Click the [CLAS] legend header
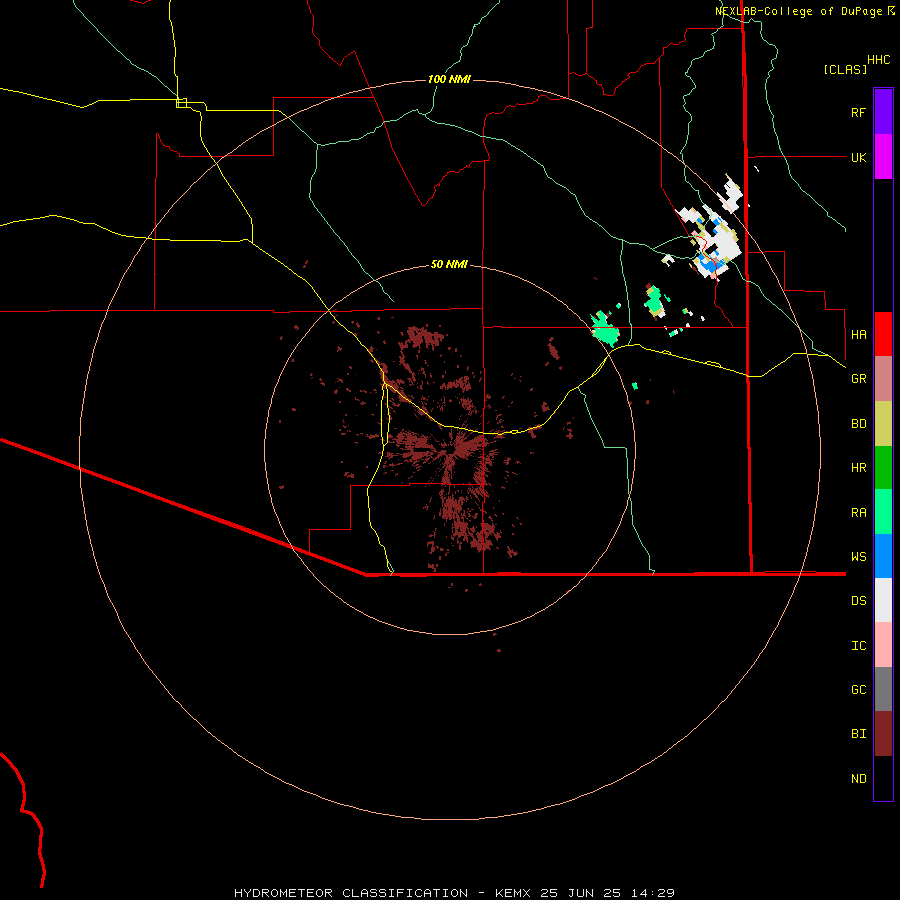 click(x=845, y=69)
